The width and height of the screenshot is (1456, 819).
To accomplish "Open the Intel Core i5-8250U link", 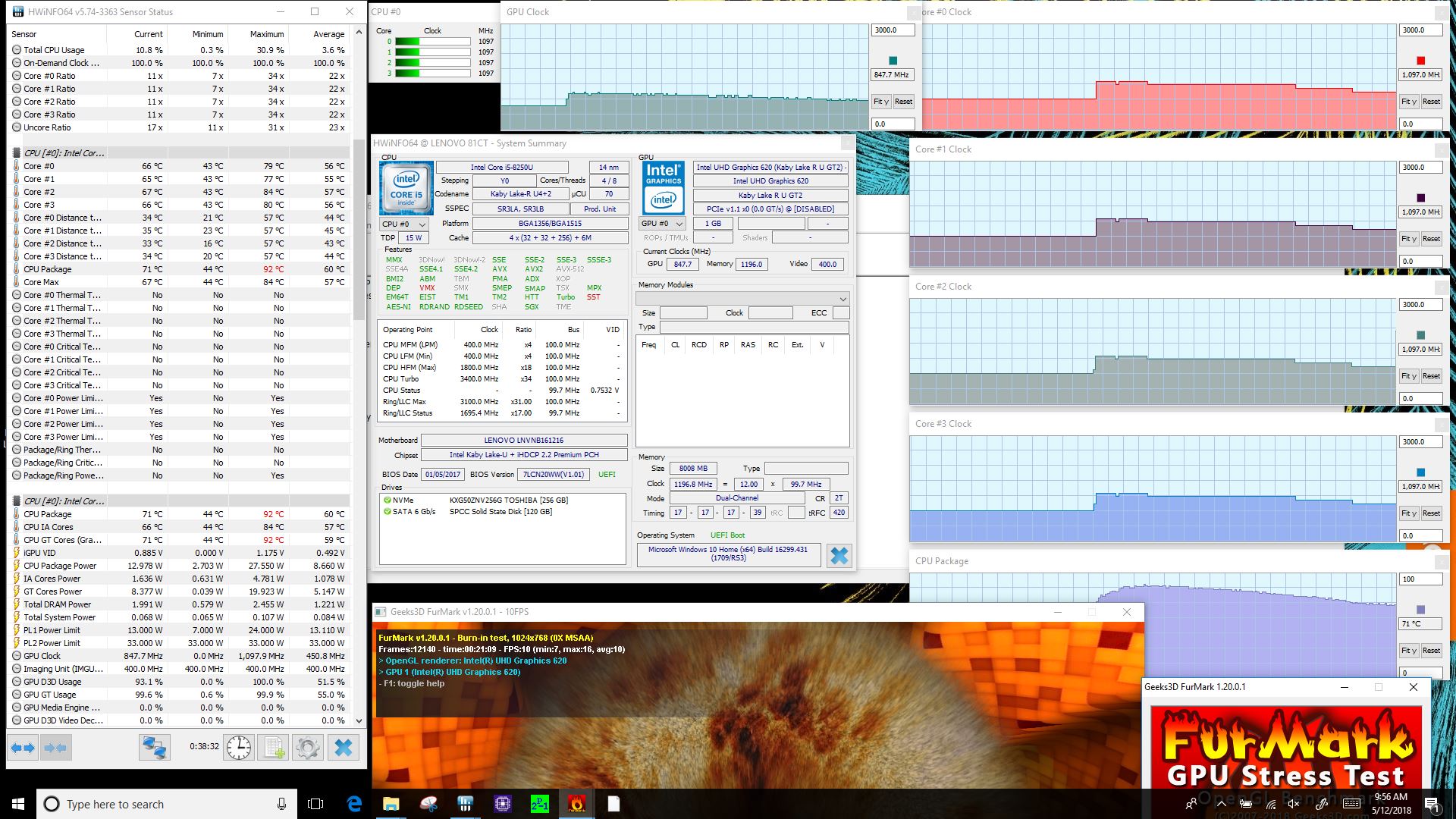I will coord(501,168).
